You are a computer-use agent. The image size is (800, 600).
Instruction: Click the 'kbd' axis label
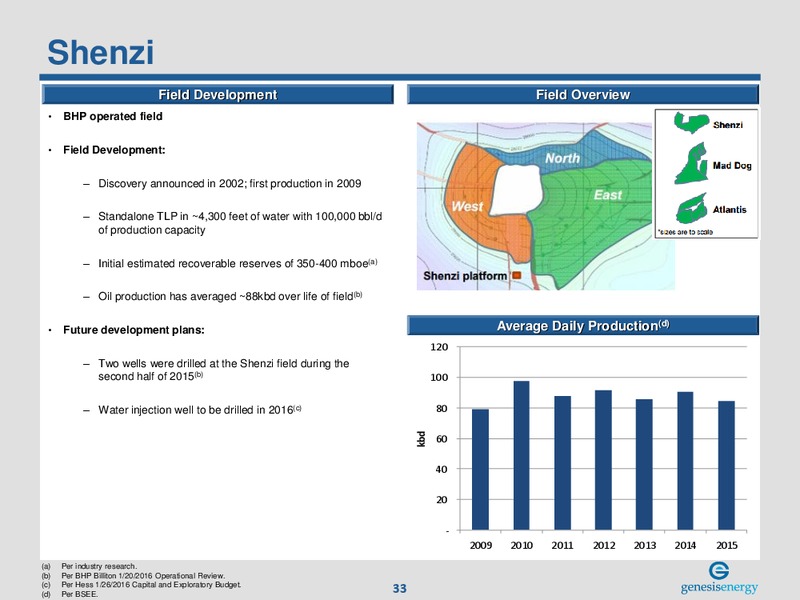click(421, 439)
